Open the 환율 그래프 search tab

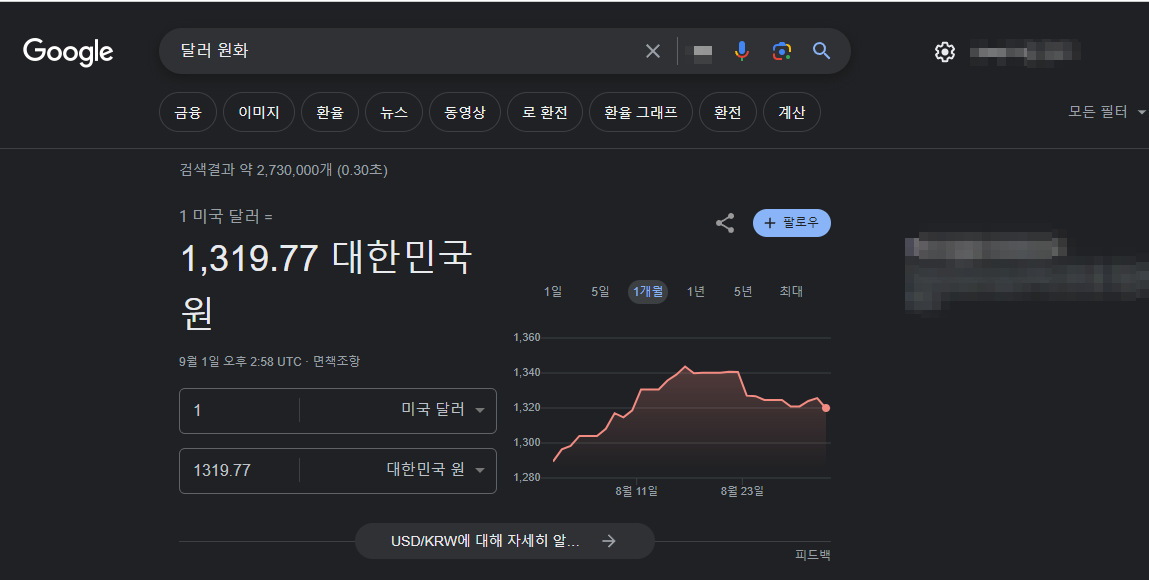[x=640, y=112]
